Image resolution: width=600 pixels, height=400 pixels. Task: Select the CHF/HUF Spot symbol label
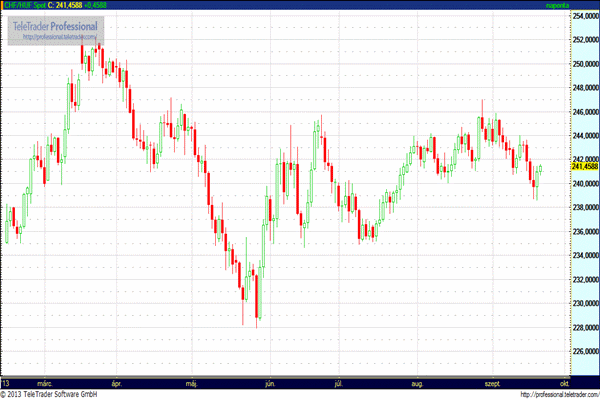point(24,5)
